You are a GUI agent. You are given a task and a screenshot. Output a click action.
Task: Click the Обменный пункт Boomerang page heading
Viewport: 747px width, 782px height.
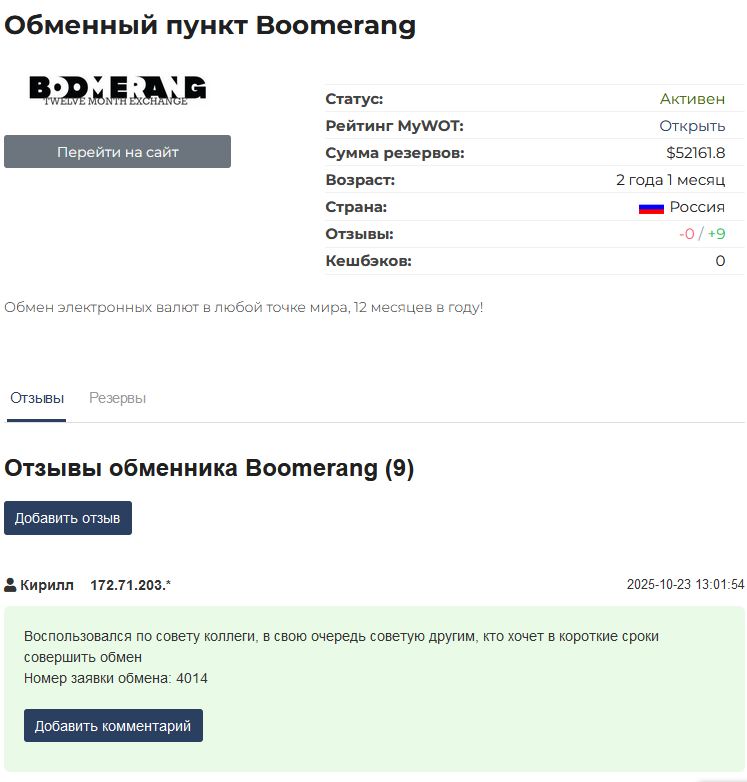pyautogui.click(x=210, y=25)
